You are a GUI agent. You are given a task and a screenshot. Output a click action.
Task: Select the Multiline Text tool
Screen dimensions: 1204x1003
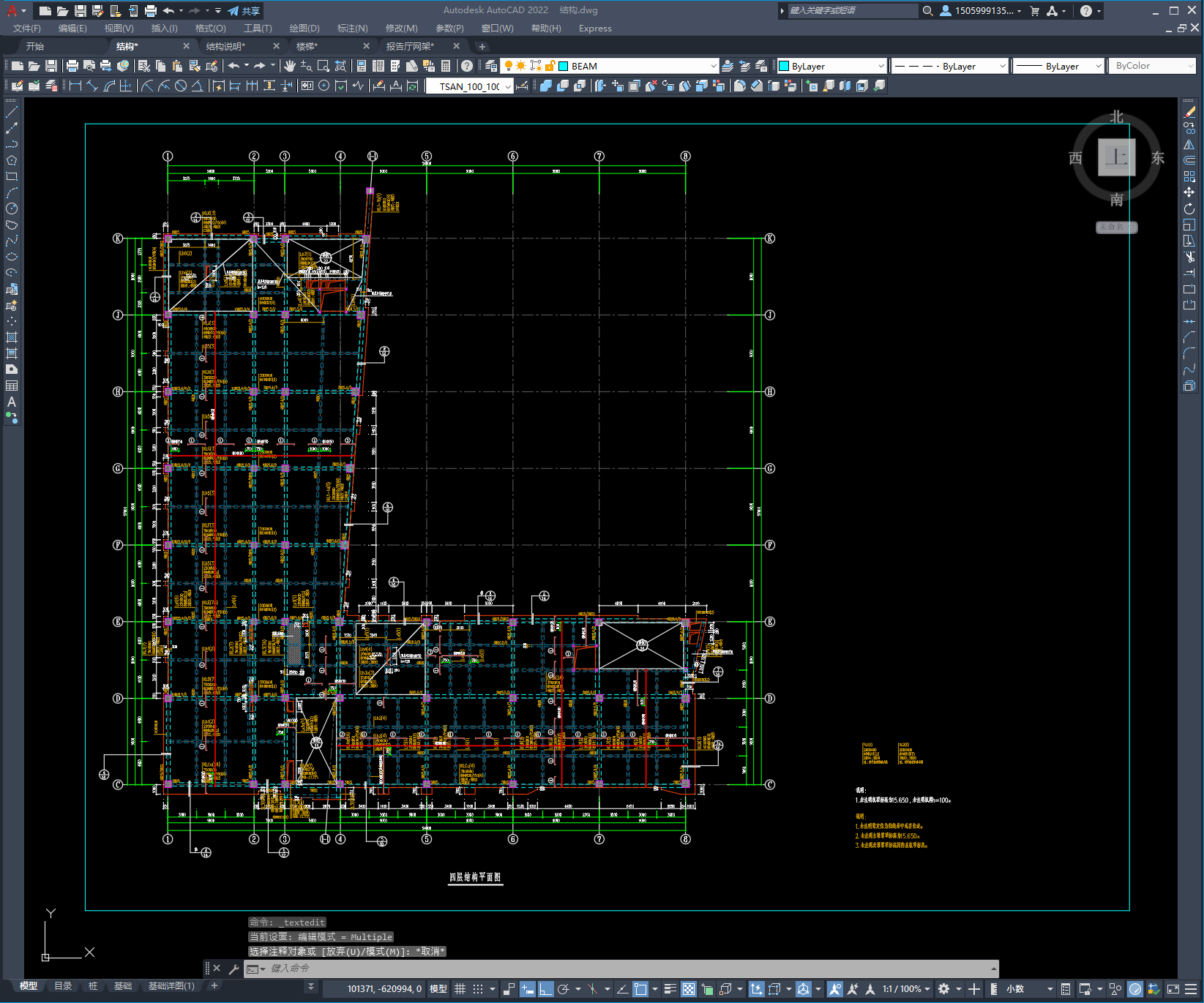click(12, 402)
